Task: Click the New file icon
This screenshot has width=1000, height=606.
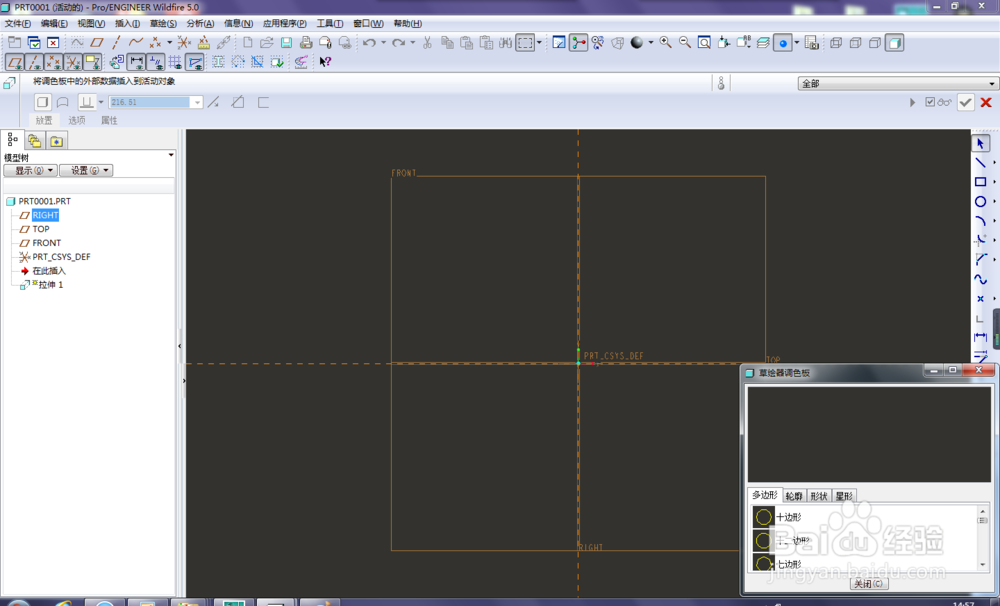Action: coord(247,43)
